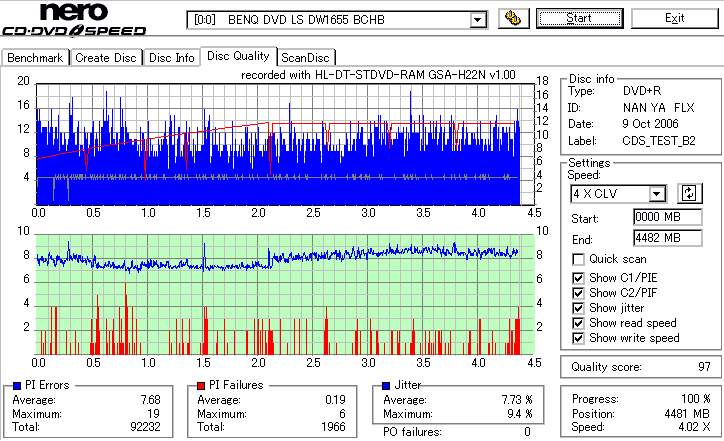The height and width of the screenshot is (441, 724).
Task: Click the PI Failures average 0.19
Action: (x=335, y=400)
